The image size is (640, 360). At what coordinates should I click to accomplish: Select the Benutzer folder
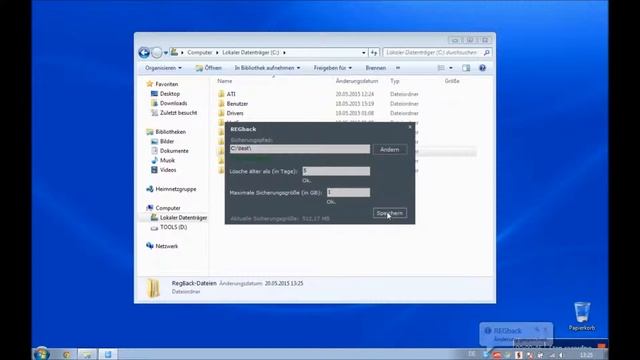click(233, 104)
